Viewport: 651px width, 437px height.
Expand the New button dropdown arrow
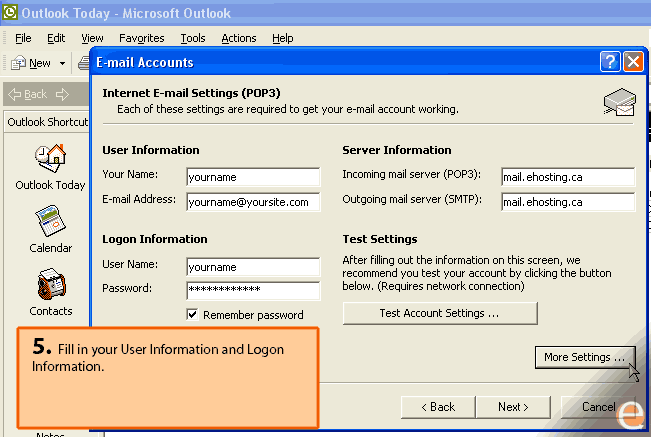pyautogui.click(x=62, y=63)
